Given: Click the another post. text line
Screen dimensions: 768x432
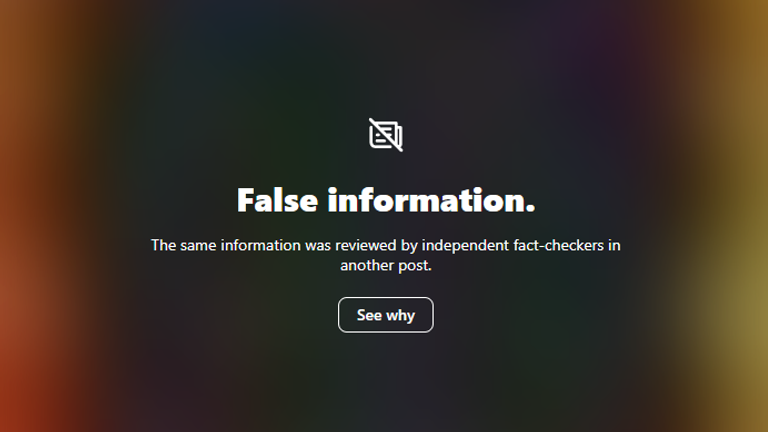Looking at the screenshot, I should click(386, 265).
